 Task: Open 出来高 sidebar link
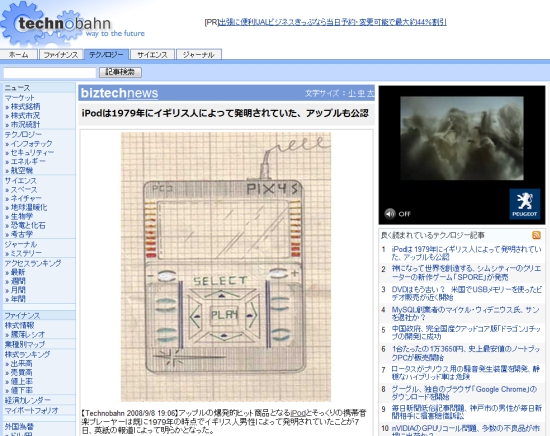[21, 363]
